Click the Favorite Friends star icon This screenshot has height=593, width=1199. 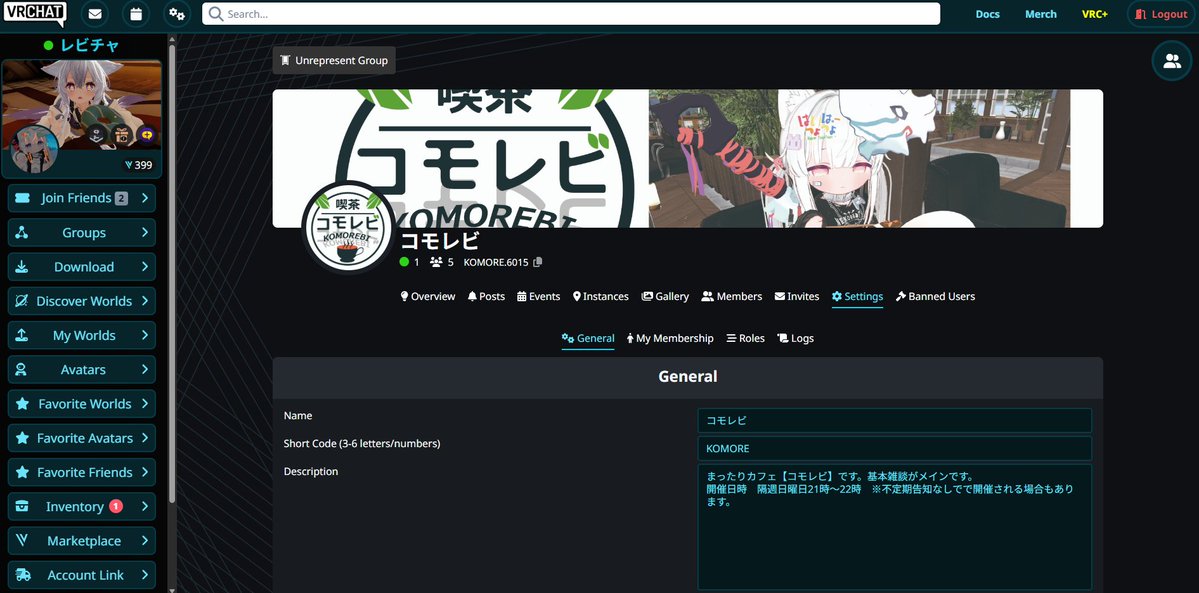[x=21, y=472]
